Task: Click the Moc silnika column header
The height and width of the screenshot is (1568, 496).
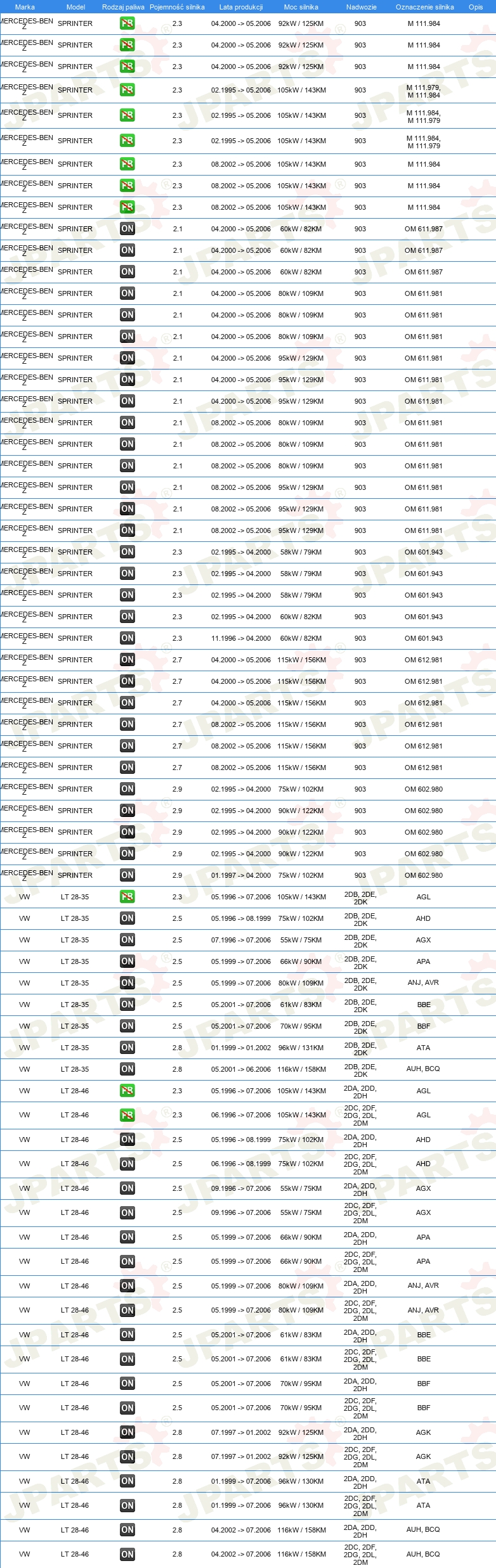Action: coord(301,7)
